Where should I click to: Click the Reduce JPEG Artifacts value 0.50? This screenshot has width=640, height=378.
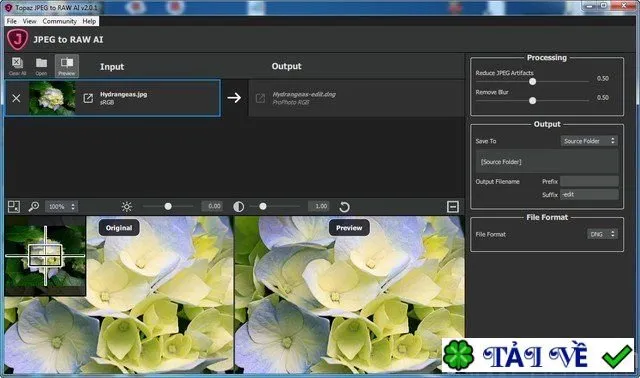coord(602,78)
